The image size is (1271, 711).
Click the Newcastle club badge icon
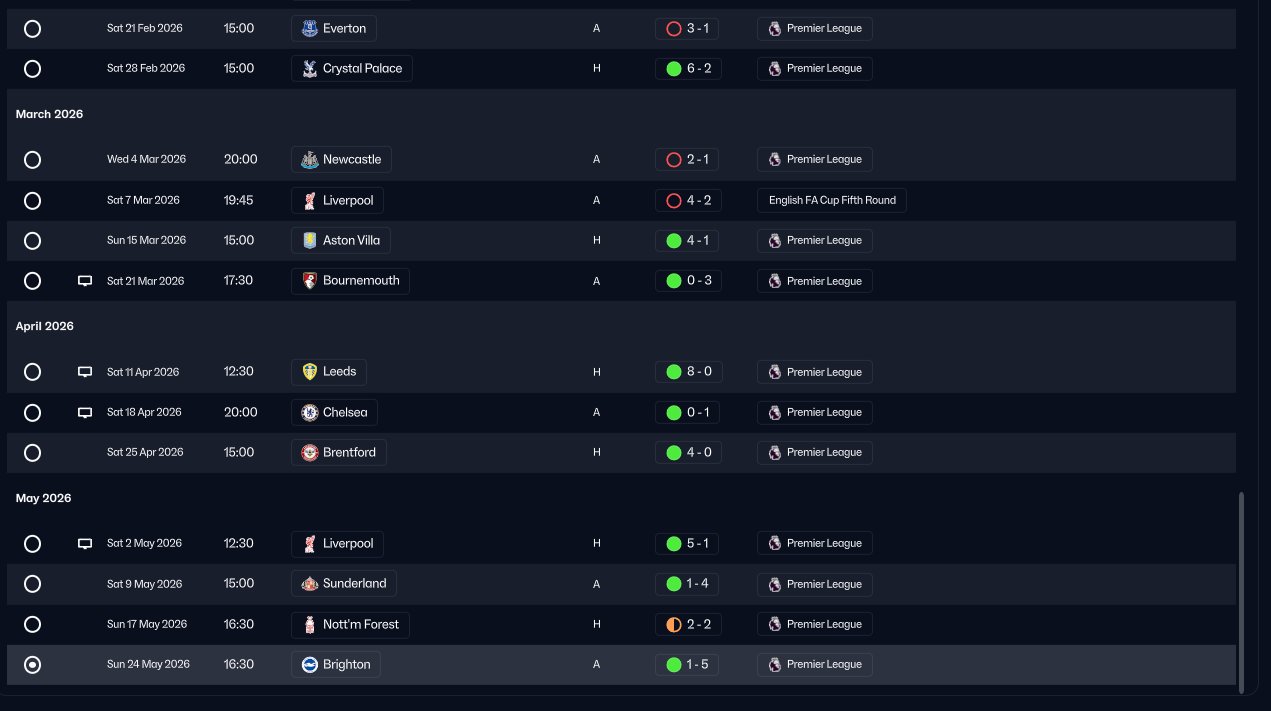(310, 160)
